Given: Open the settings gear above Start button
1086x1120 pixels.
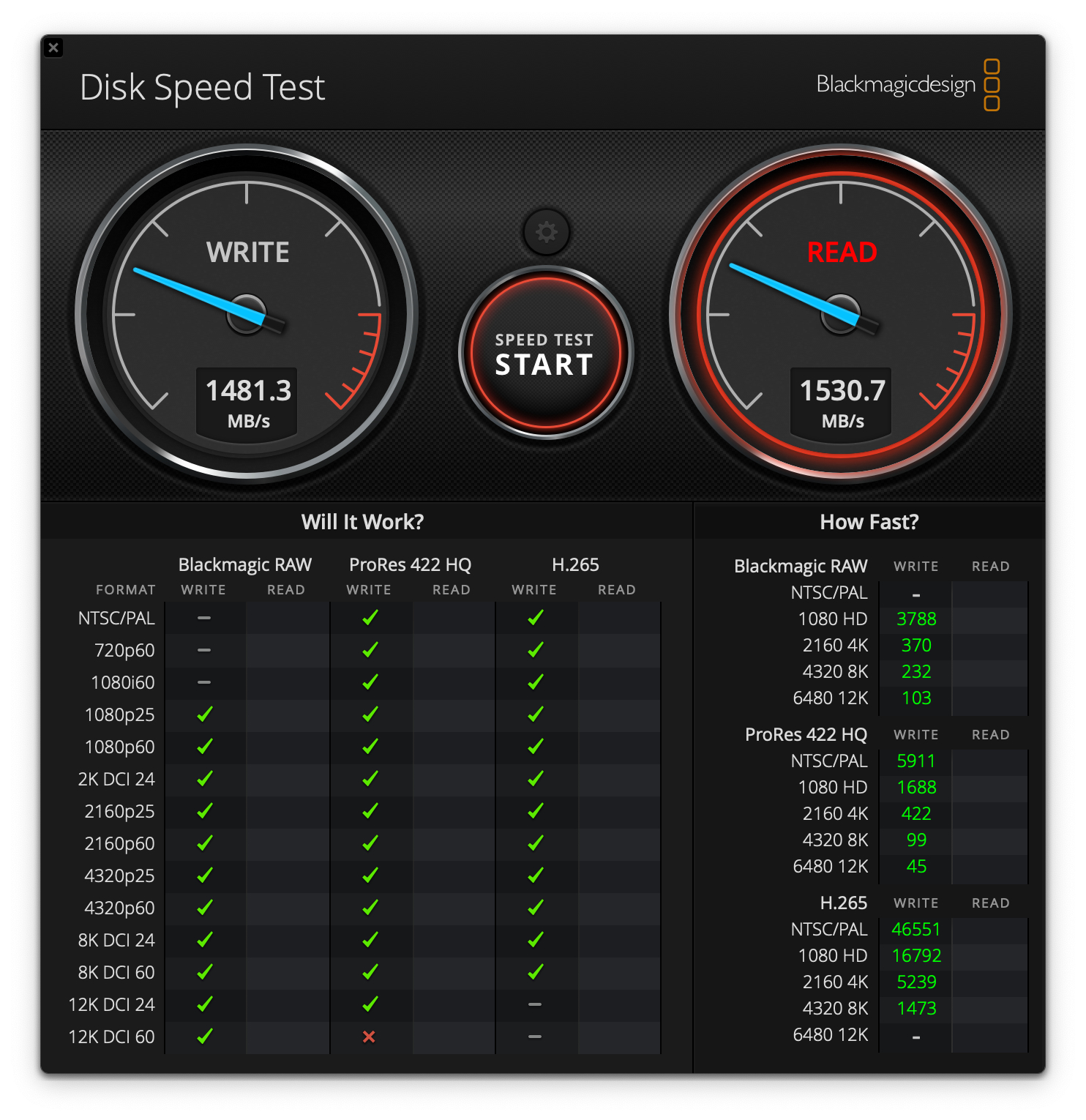Looking at the screenshot, I should coord(546,232).
